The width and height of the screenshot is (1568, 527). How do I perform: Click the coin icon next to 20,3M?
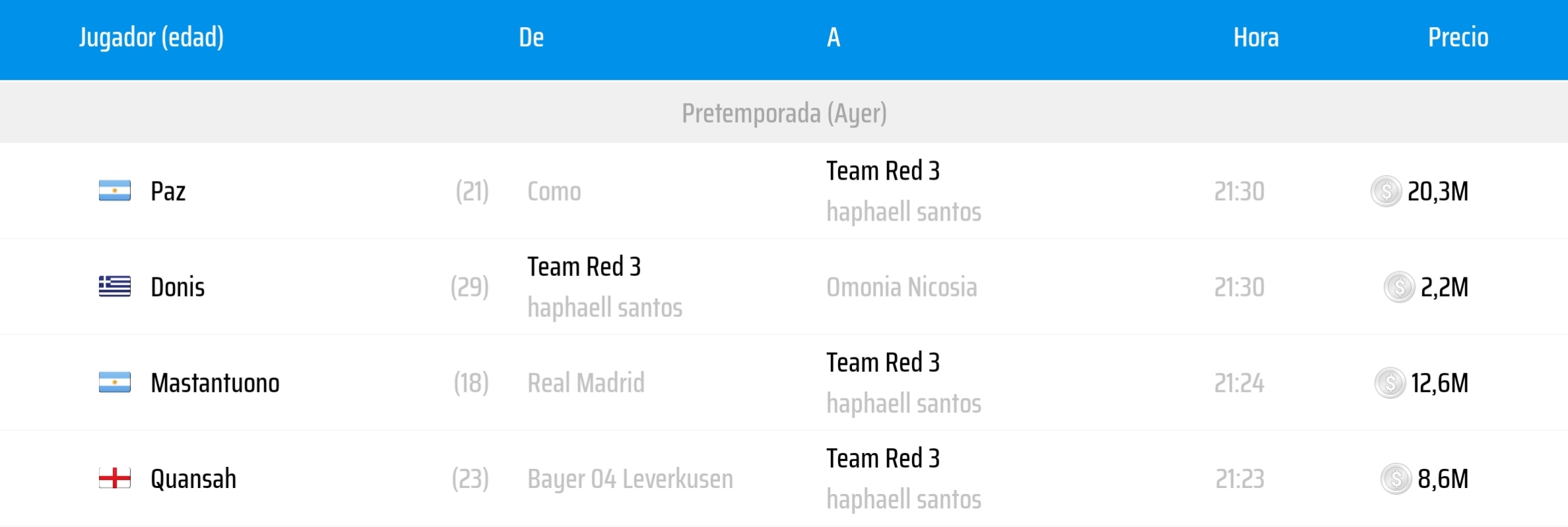pyautogui.click(x=1386, y=192)
